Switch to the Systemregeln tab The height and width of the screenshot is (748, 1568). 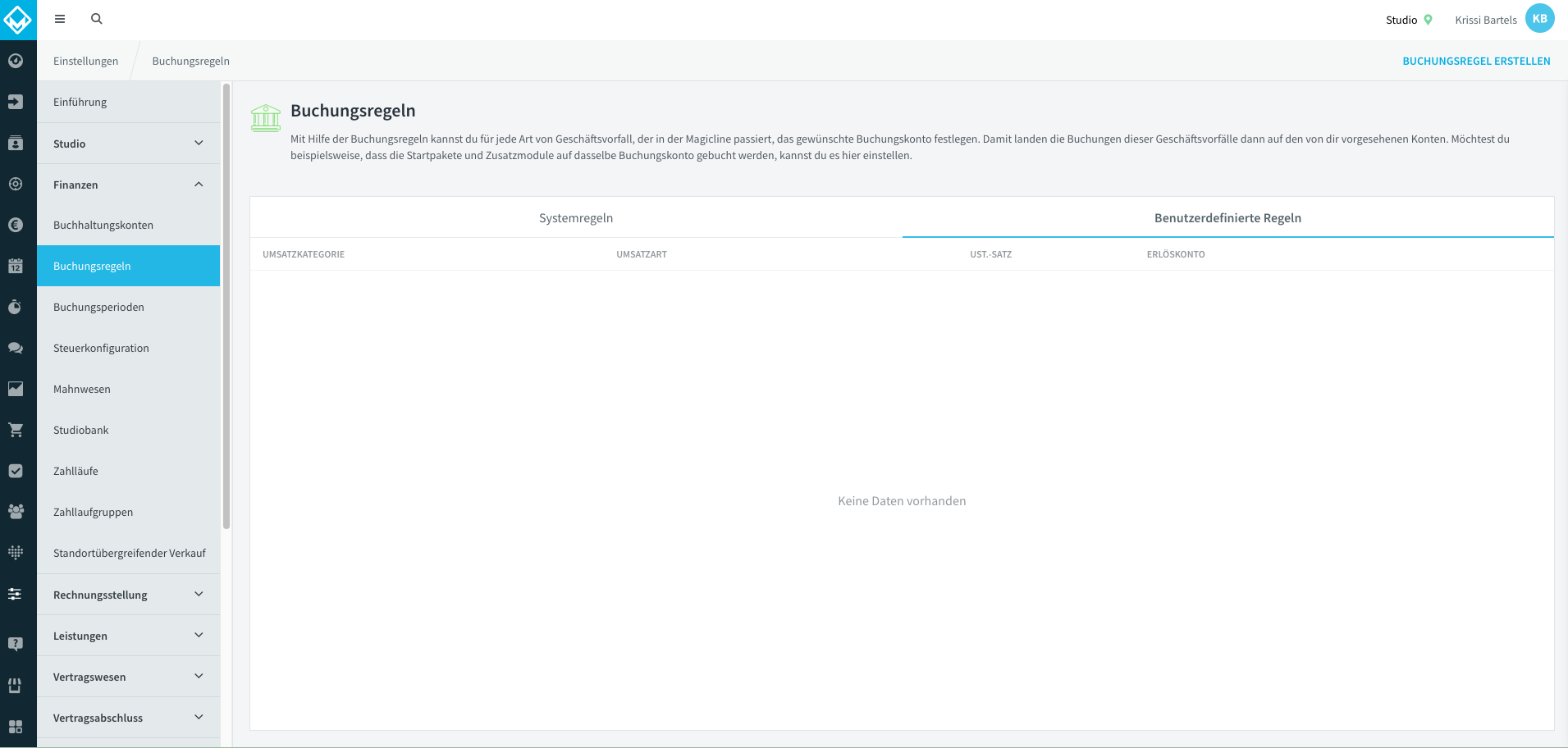[x=576, y=217]
